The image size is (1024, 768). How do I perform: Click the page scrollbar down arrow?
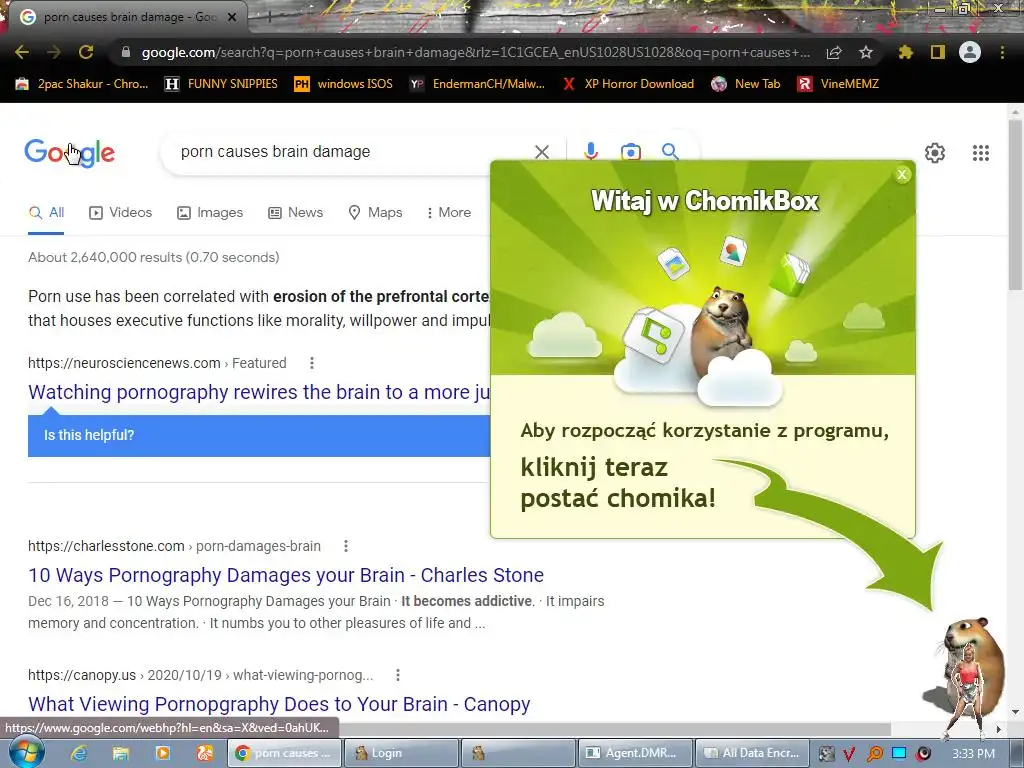click(1015, 712)
